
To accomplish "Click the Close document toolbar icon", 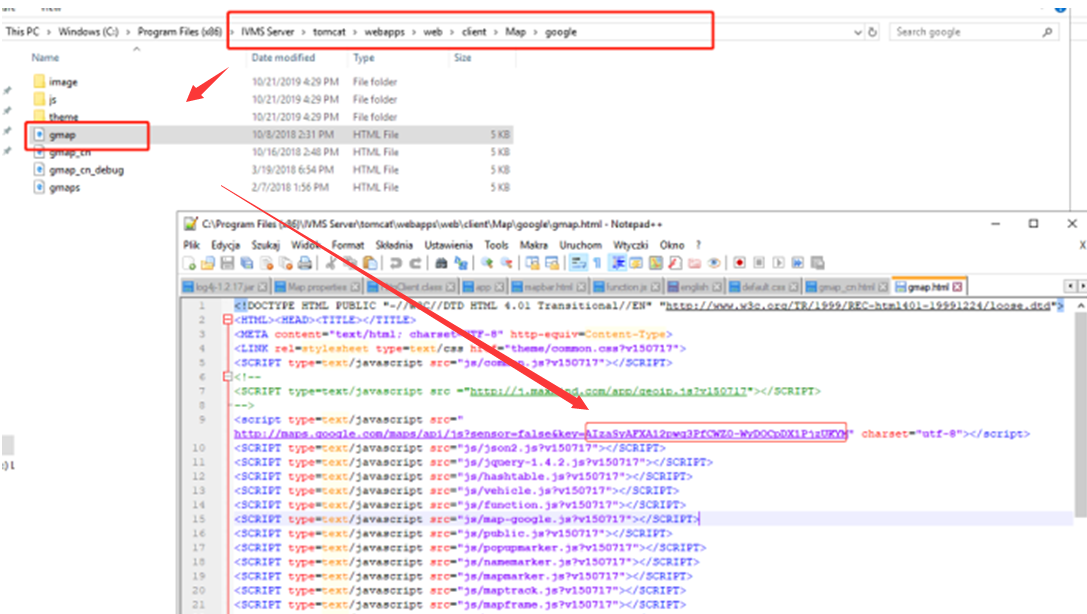I will coord(266,263).
